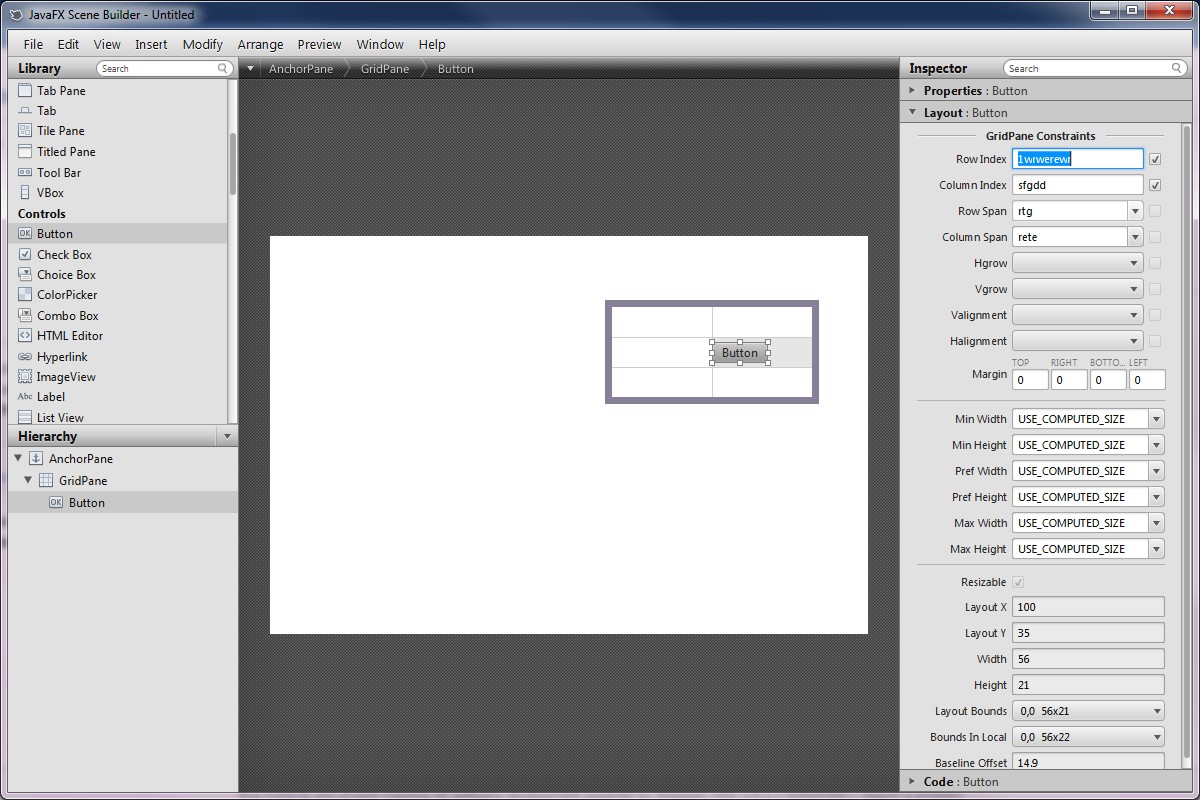Select the ColorPicker control icon
Image resolution: width=1200 pixels, height=800 pixels.
pos(25,295)
